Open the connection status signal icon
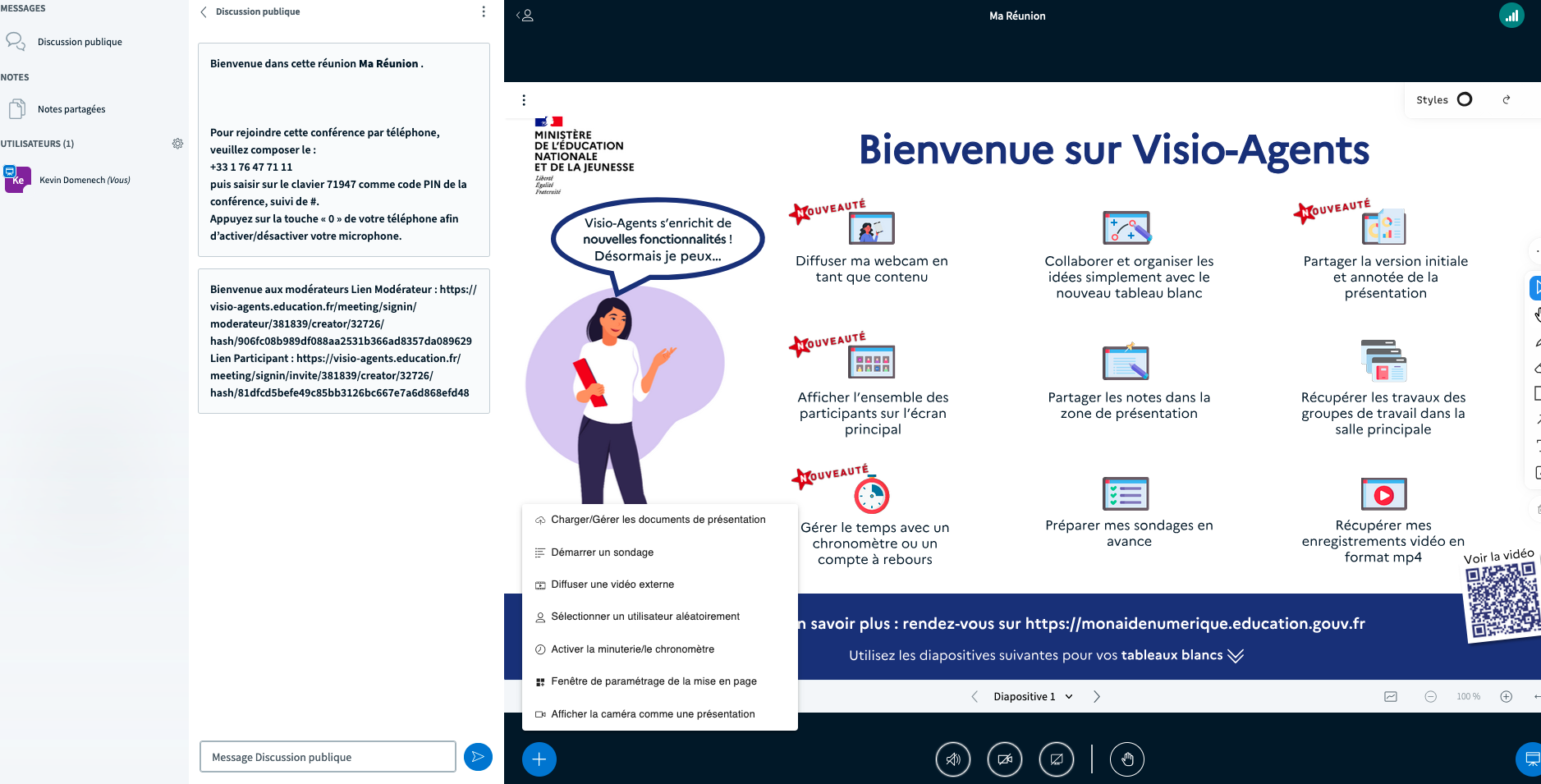Image resolution: width=1541 pixels, height=784 pixels. [x=1511, y=16]
